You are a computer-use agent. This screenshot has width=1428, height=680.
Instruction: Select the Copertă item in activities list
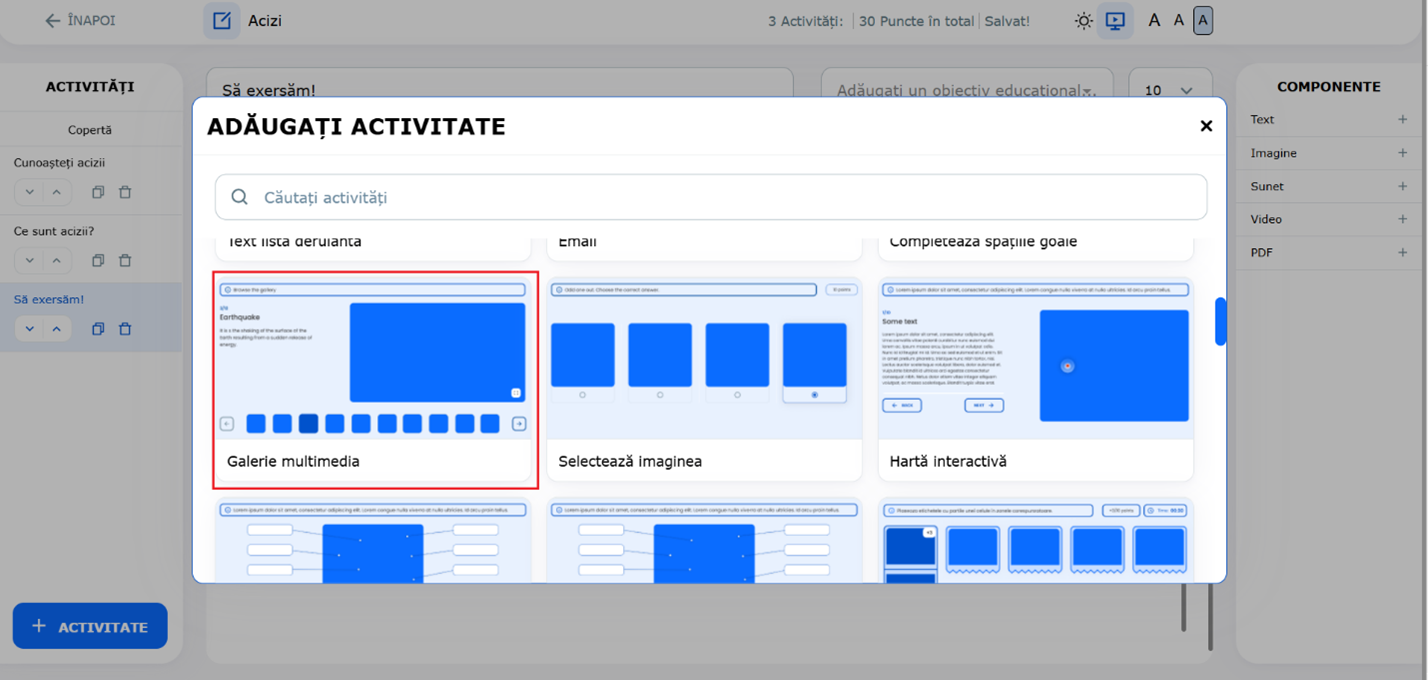pyautogui.click(x=90, y=130)
